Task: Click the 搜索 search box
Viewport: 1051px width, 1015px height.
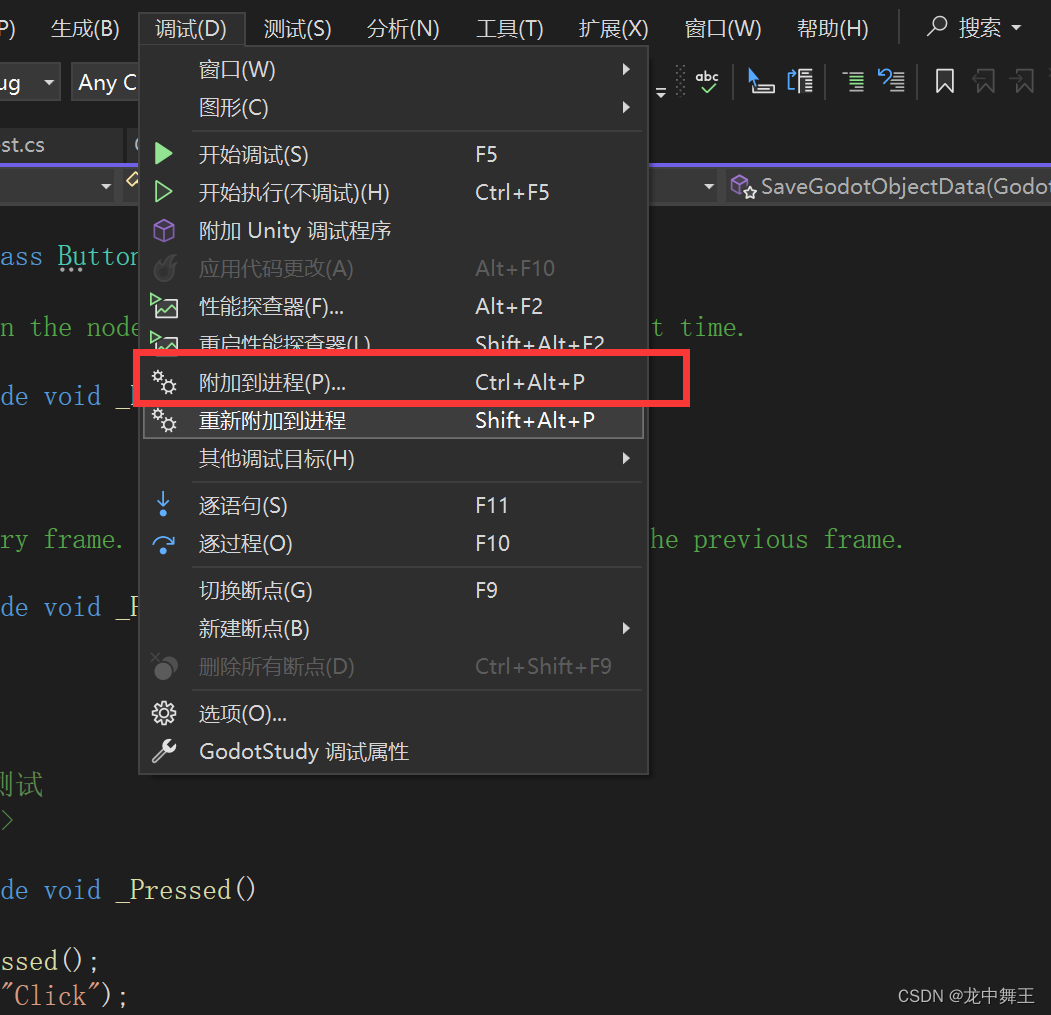Action: click(x=975, y=28)
